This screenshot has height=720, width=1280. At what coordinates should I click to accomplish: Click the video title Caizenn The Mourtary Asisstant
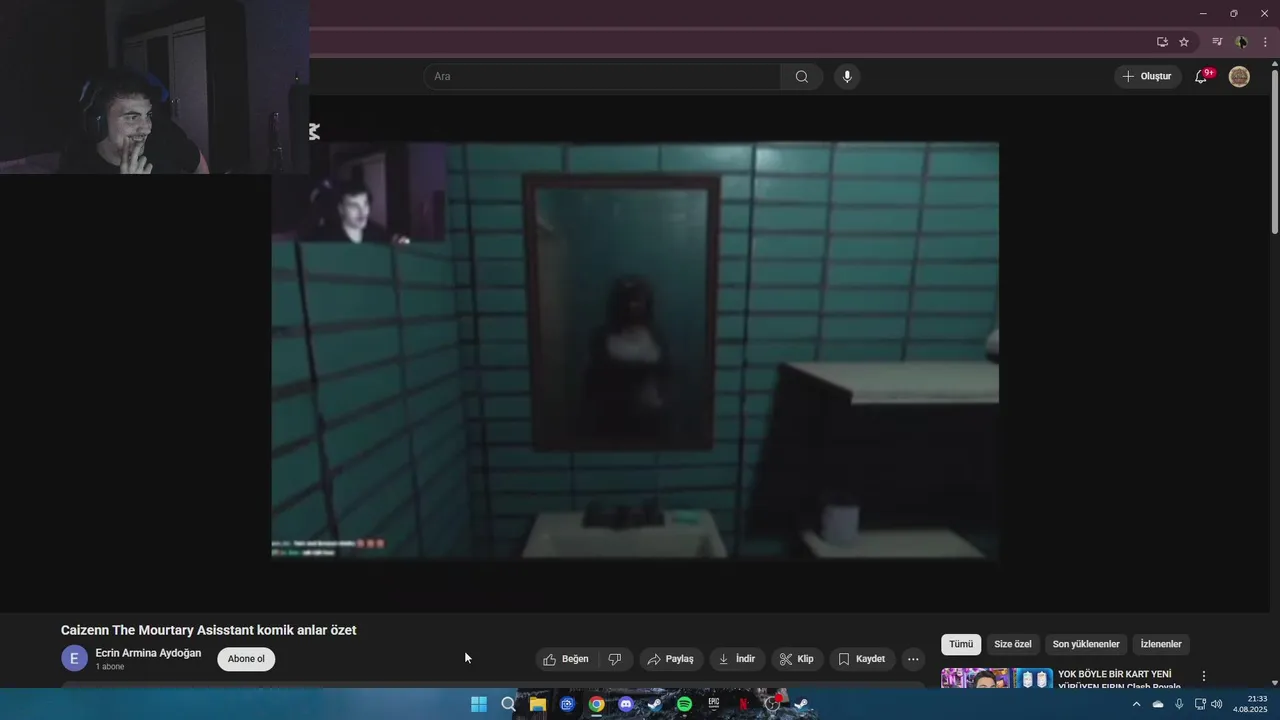[x=208, y=630]
